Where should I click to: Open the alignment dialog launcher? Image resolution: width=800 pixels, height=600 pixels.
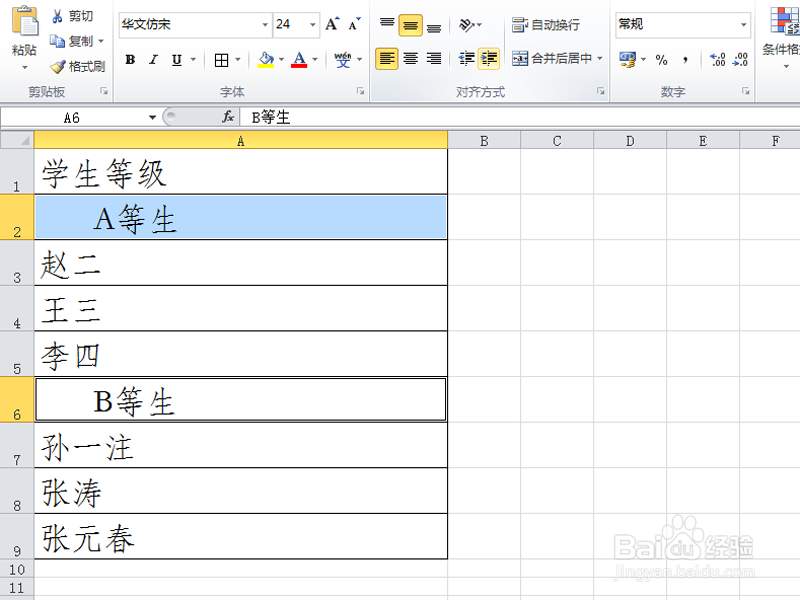point(601,91)
